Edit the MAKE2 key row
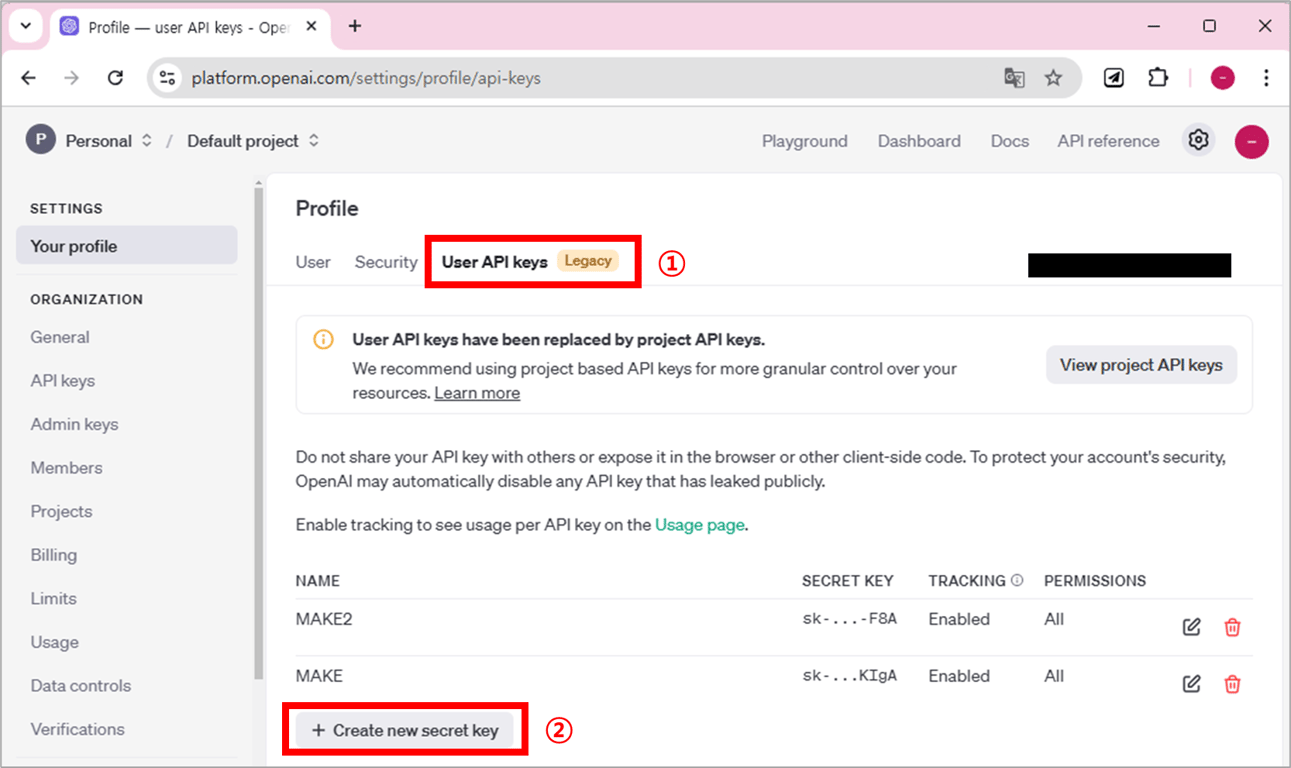1291x768 pixels. click(1191, 627)
